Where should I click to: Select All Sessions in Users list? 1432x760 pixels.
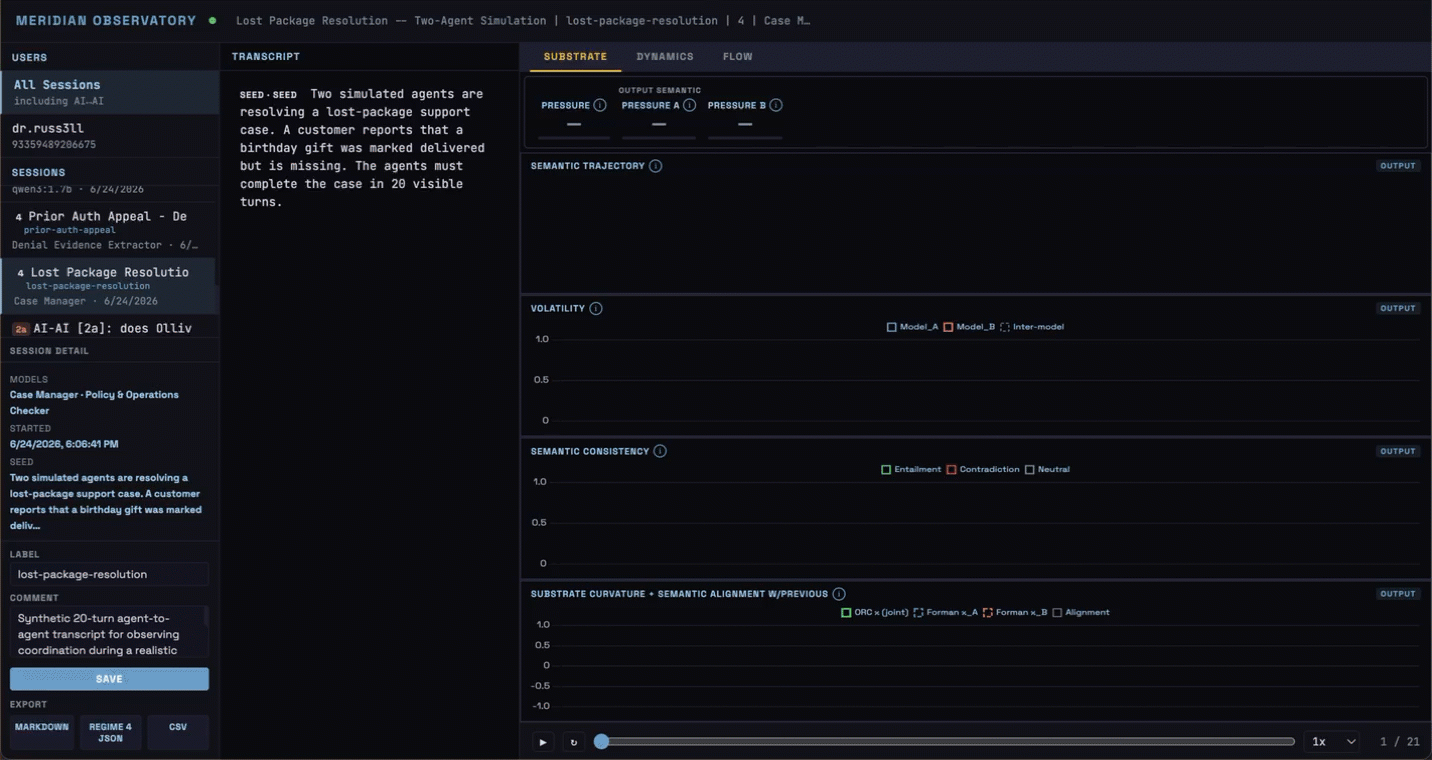coord(109,92)
